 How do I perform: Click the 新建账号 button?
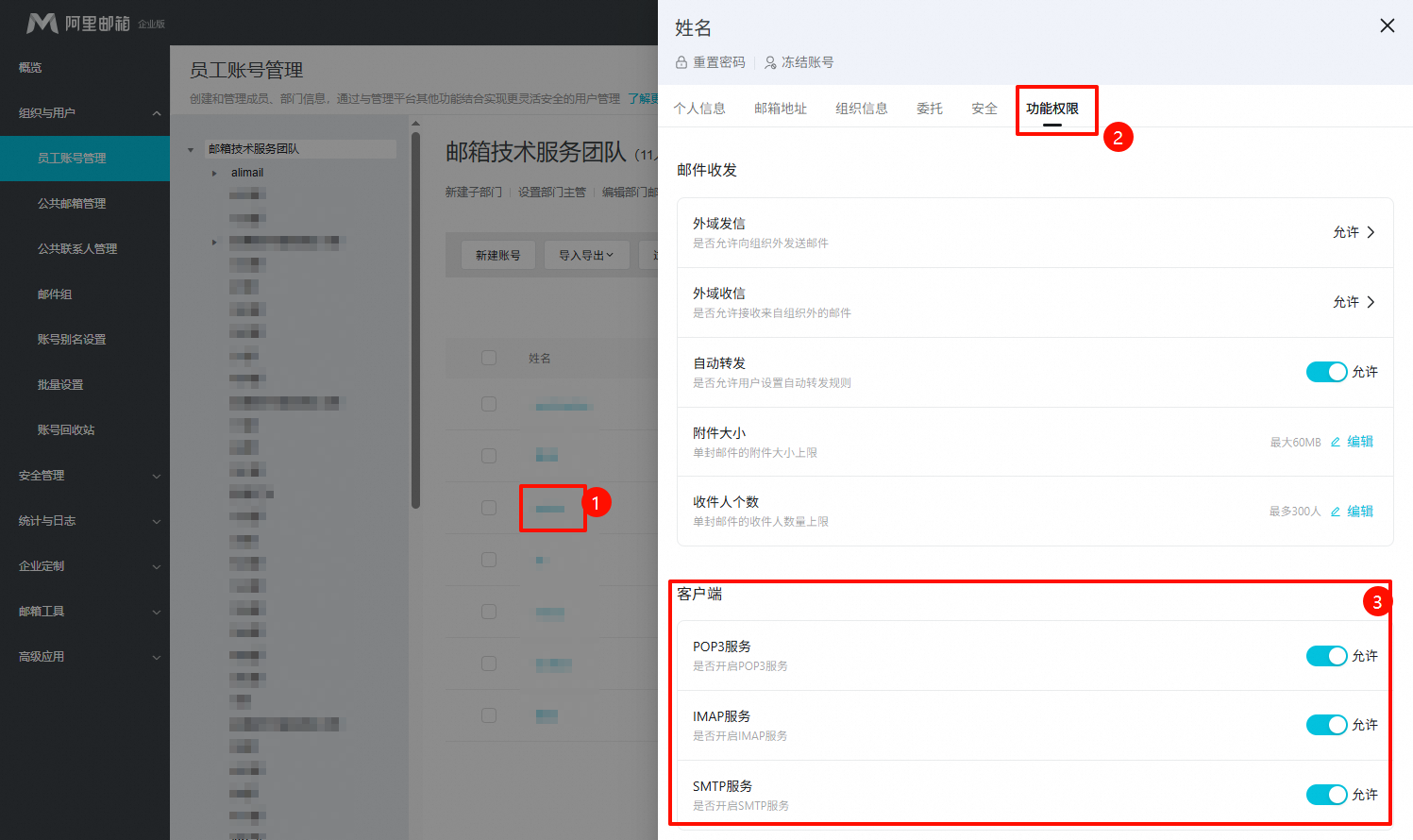[498, 255]
